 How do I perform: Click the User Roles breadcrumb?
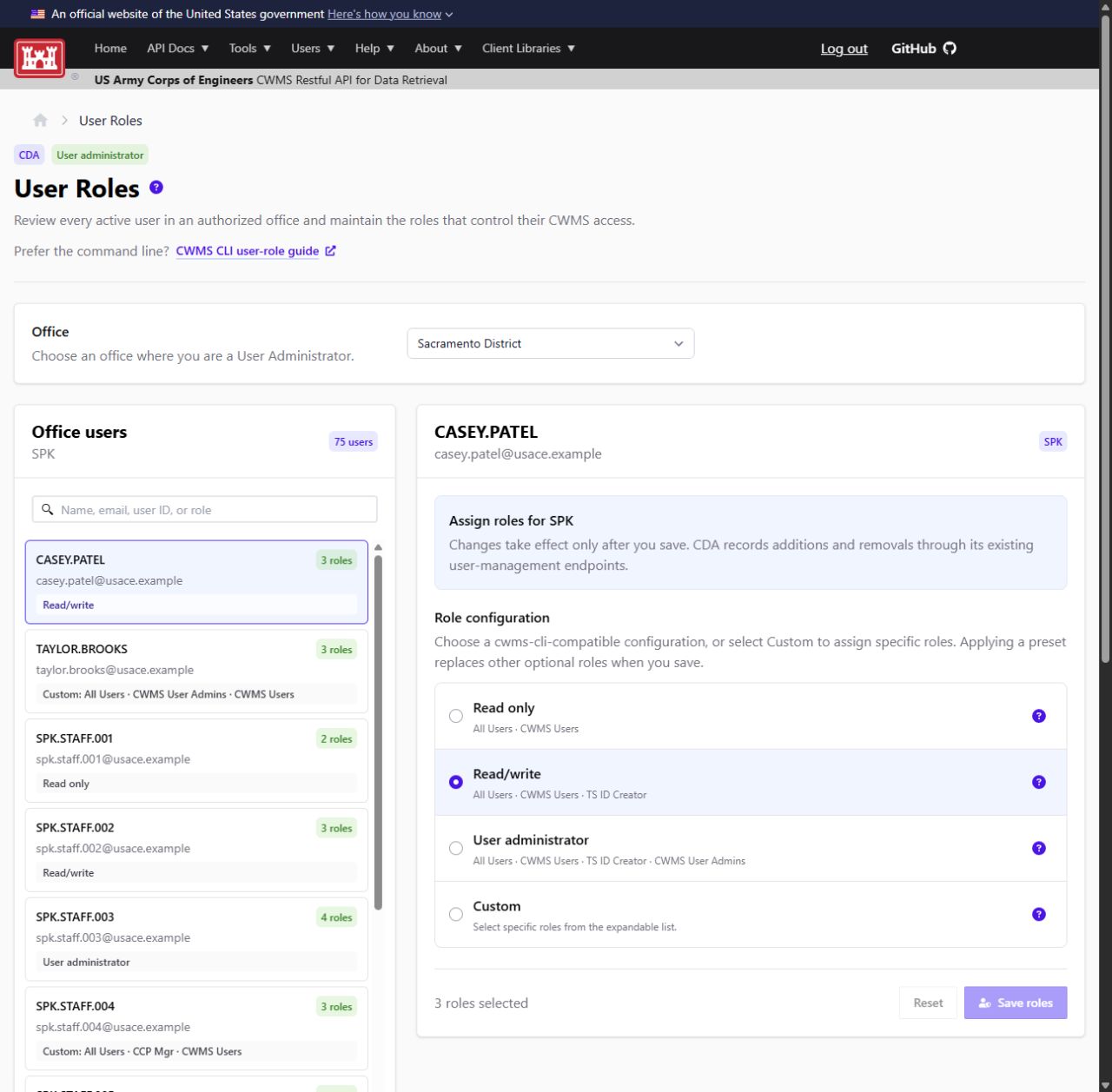point(110,121)
